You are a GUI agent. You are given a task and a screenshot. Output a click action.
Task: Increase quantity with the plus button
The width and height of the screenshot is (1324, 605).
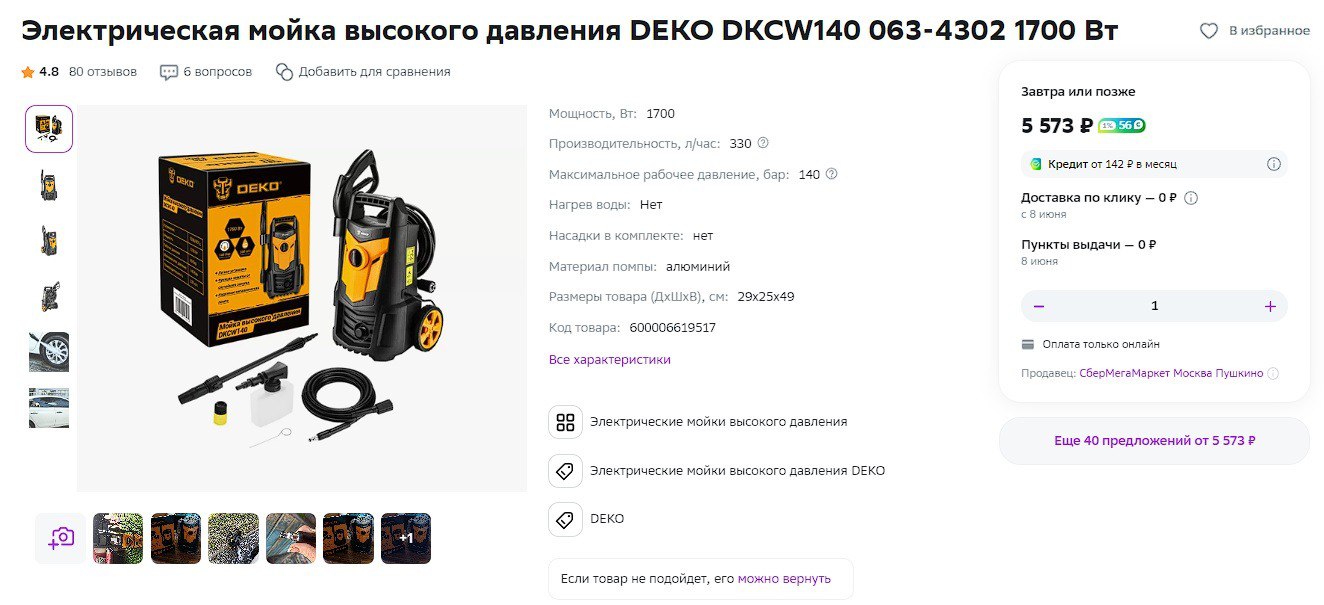pos(1270,306)
